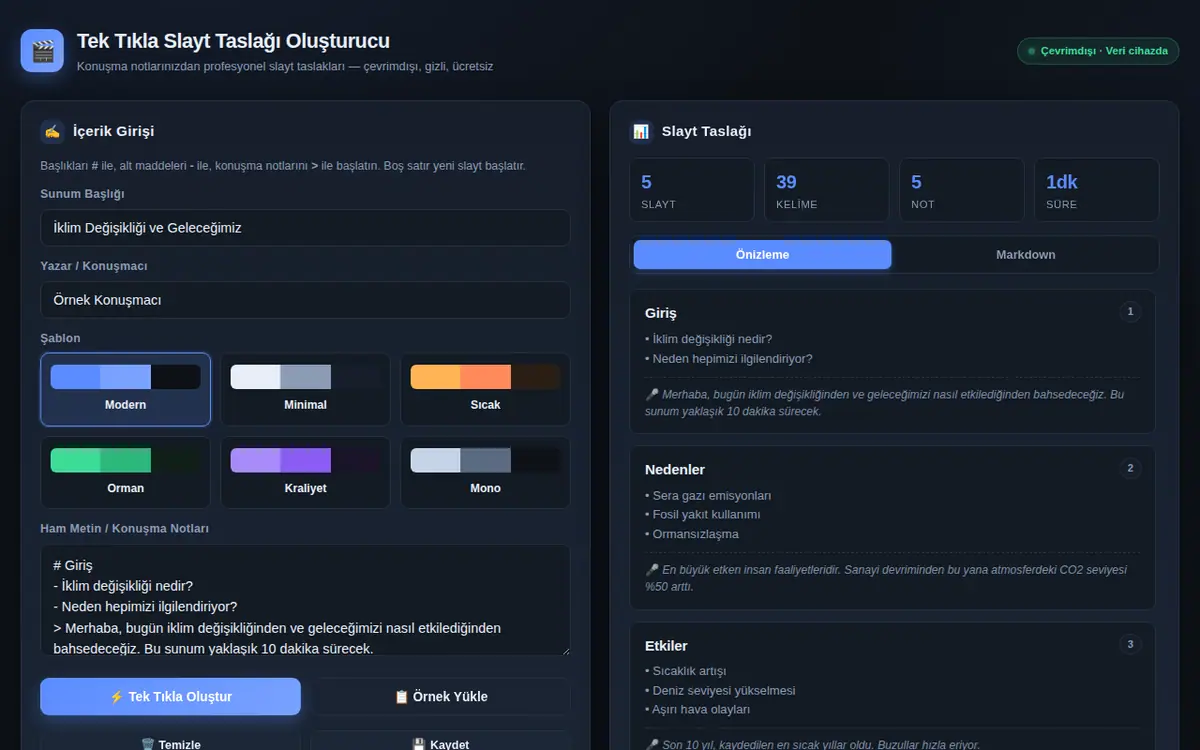The height and width of the screenshot is (750, 1200).
Task: Pick the Orman template
Action: click(x=126, y=473)
